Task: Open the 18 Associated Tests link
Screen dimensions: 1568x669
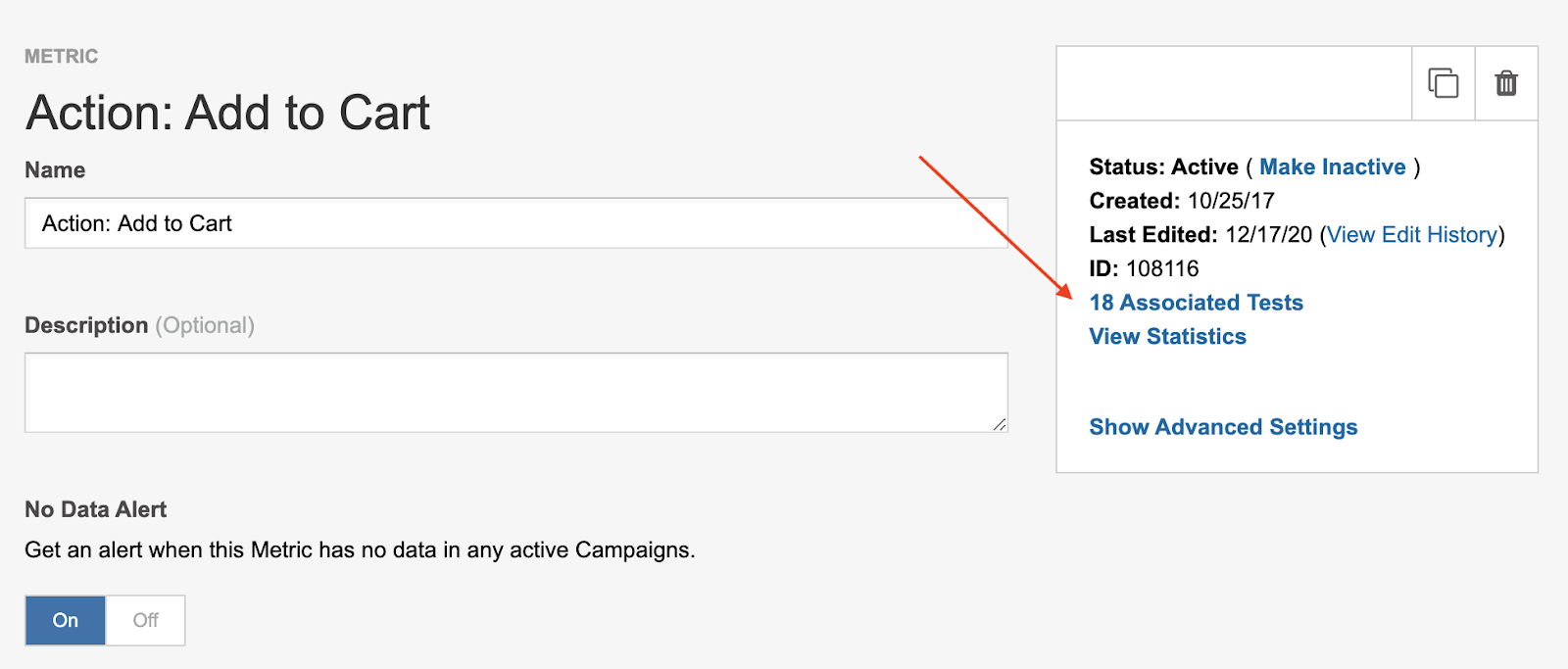Action: point(1196,303)
